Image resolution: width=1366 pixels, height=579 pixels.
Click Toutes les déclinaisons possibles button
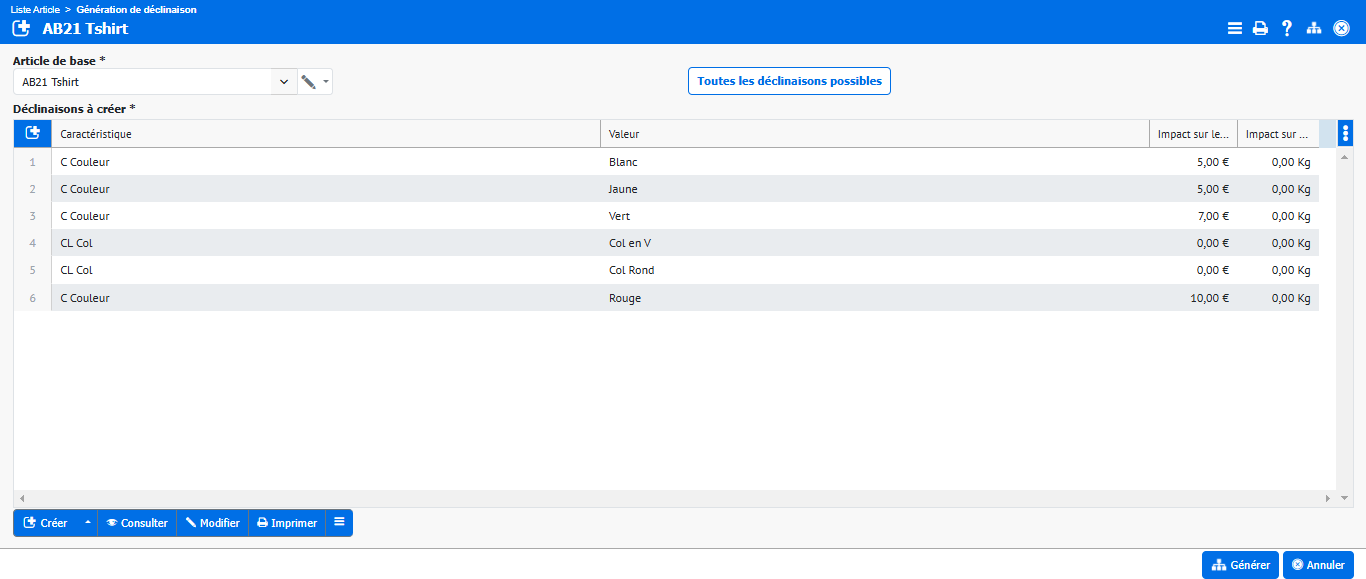[x=789, y=81]
